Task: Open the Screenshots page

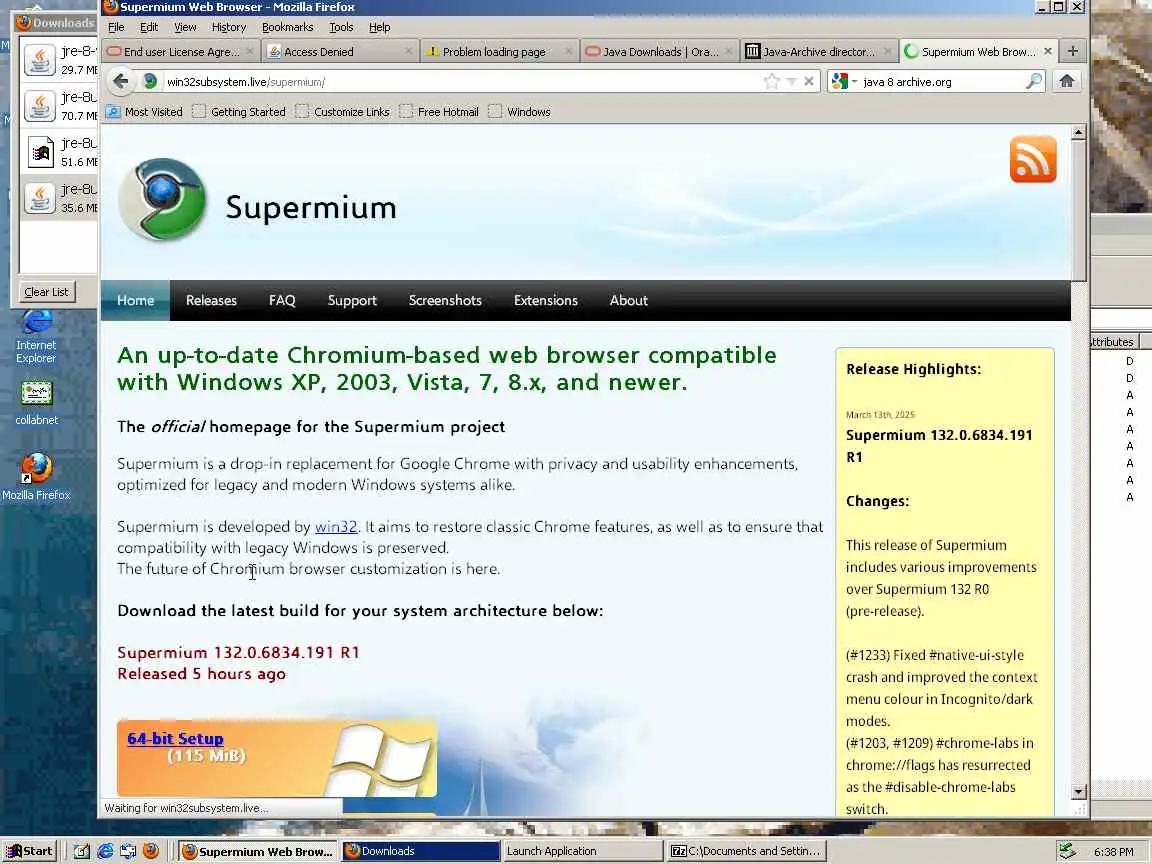Action: 445,300
